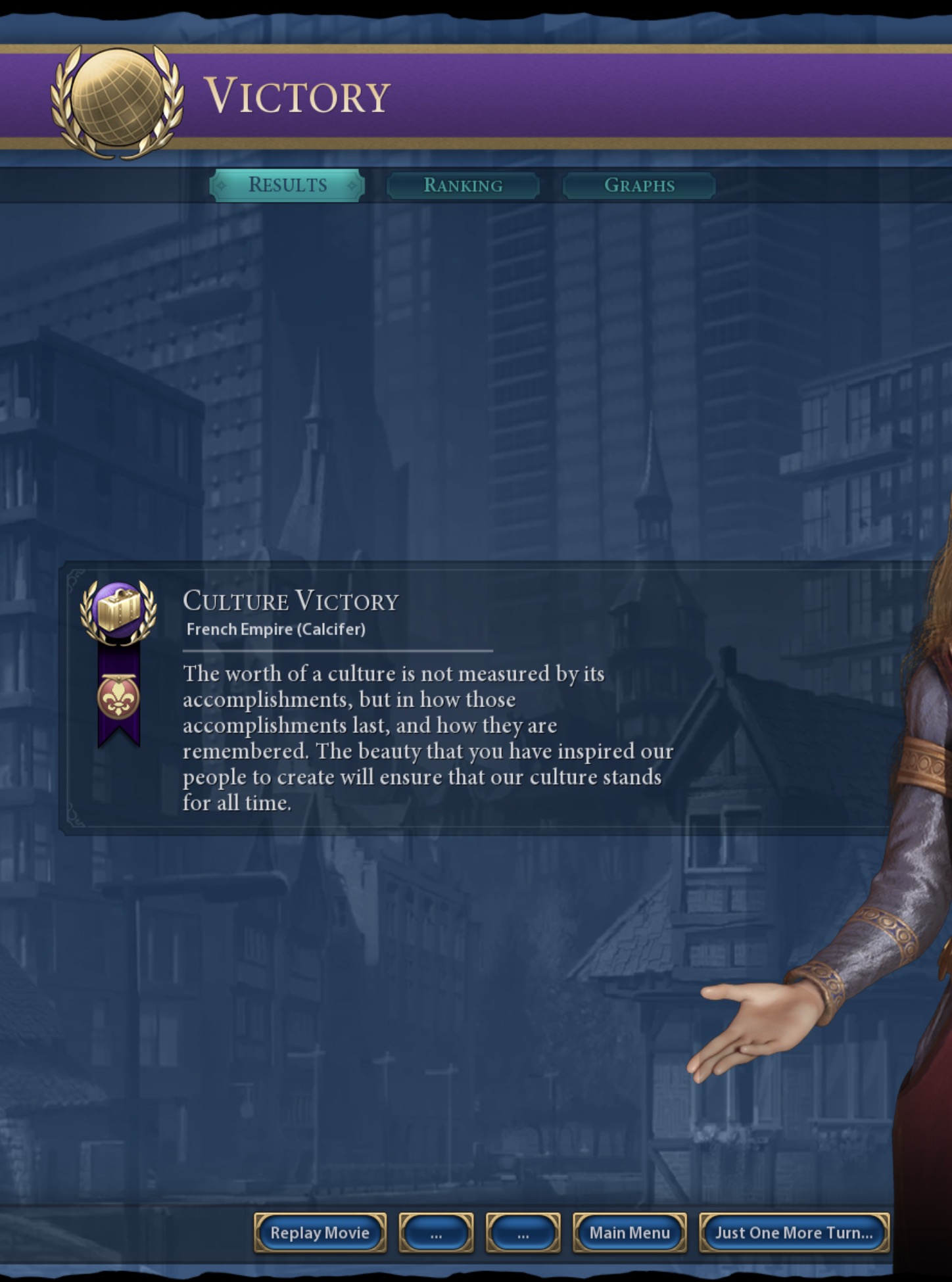Click the French Empire (Calcifer) label
This screenshot has height=1282, width=952.
click(x=275, y=629)
